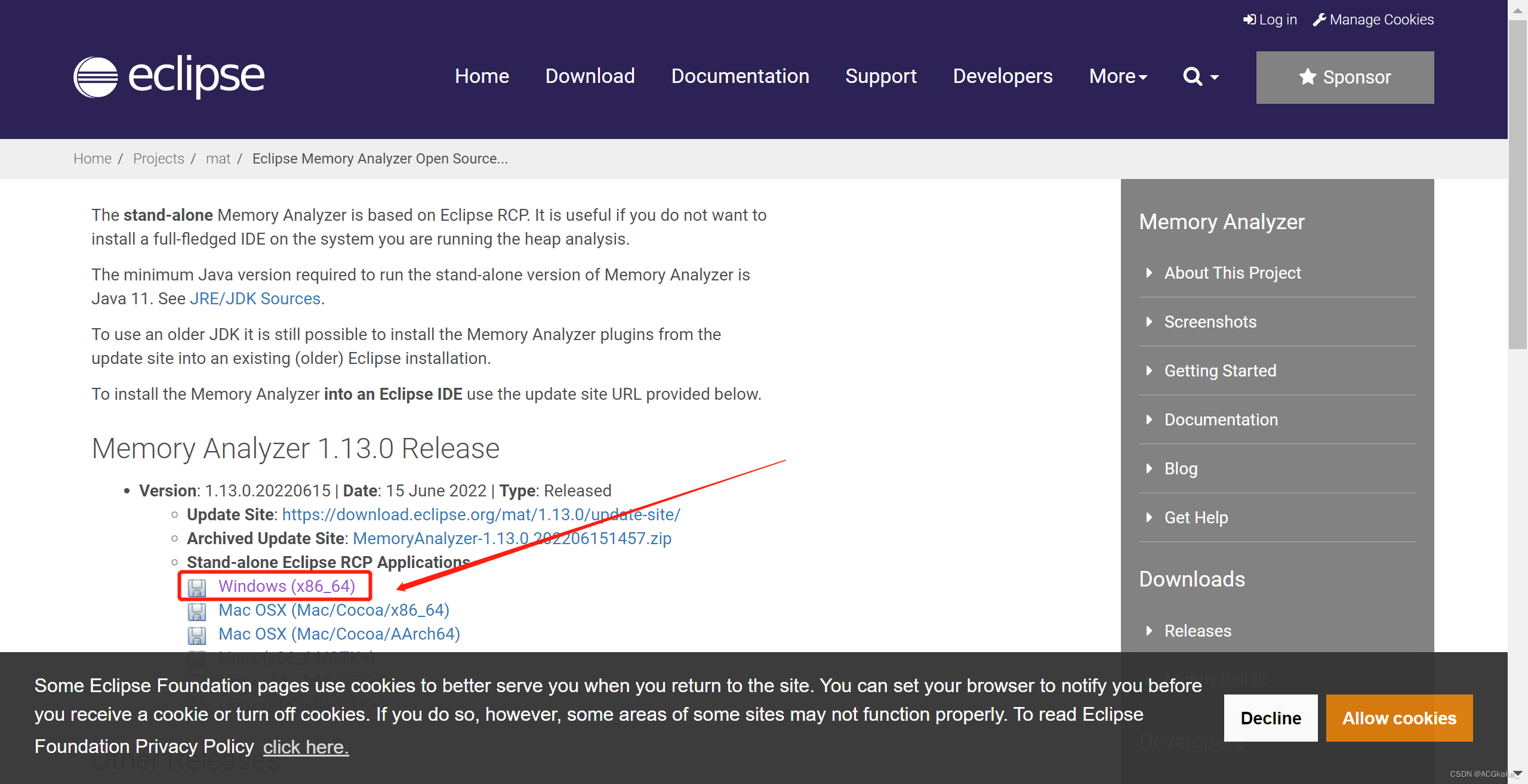Screen dimensions: 1528x784
Task: Open the Support menu item
Action: (881, 76)
